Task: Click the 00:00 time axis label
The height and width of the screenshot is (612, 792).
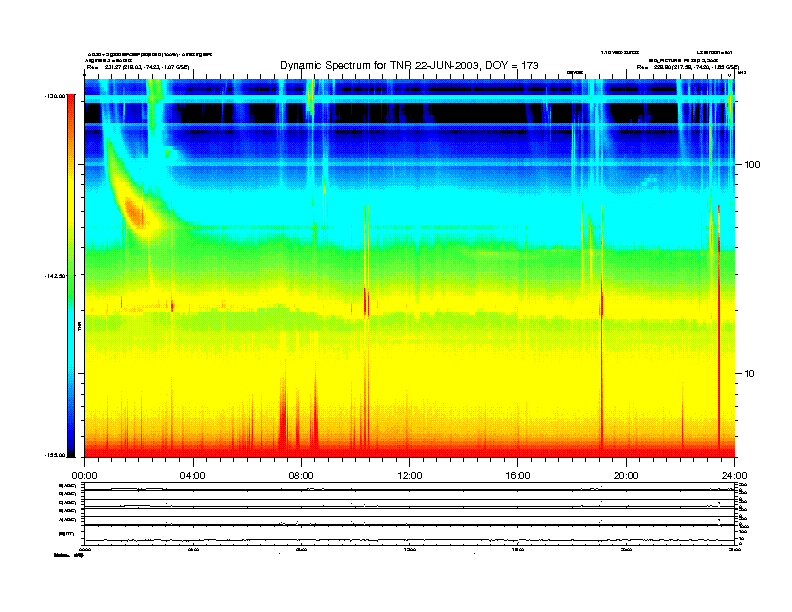Action: (84, 475)
